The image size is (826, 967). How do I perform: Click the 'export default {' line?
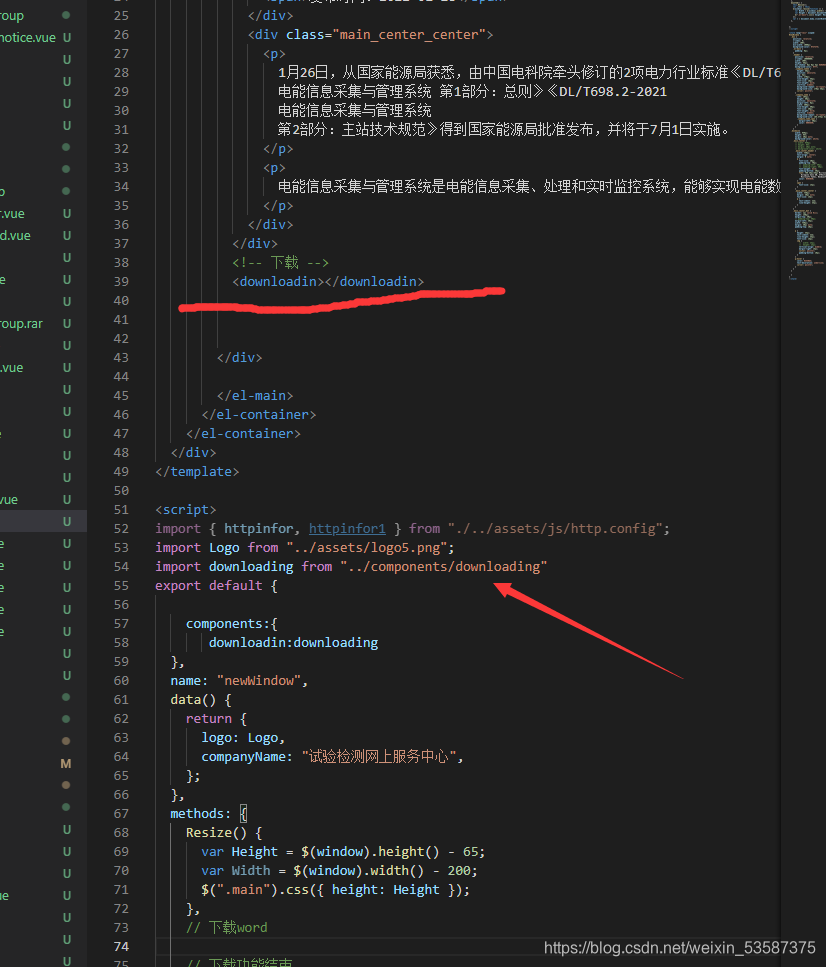[217, 586]
